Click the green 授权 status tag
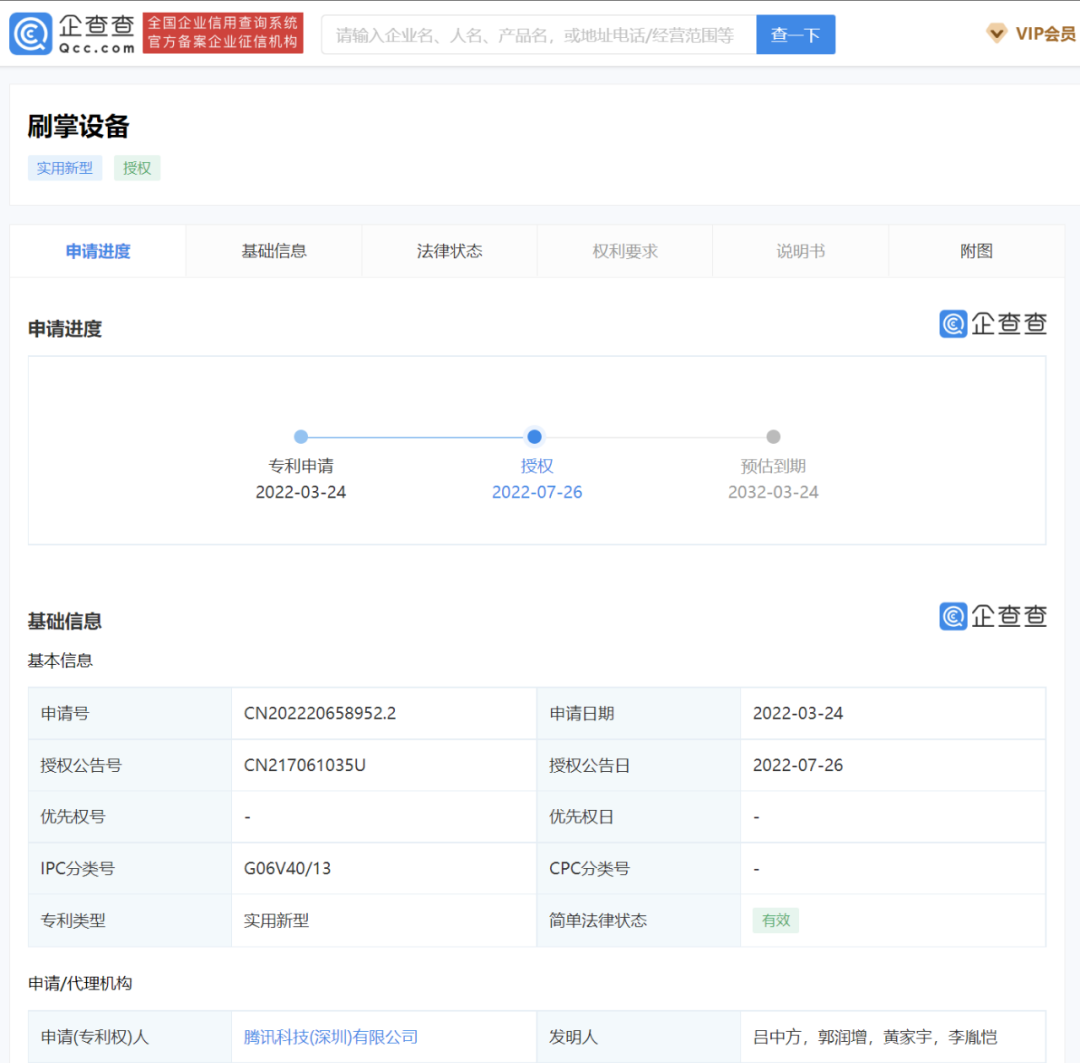This screenshot has width=1080, height=1063. click(x=137, y=168)
